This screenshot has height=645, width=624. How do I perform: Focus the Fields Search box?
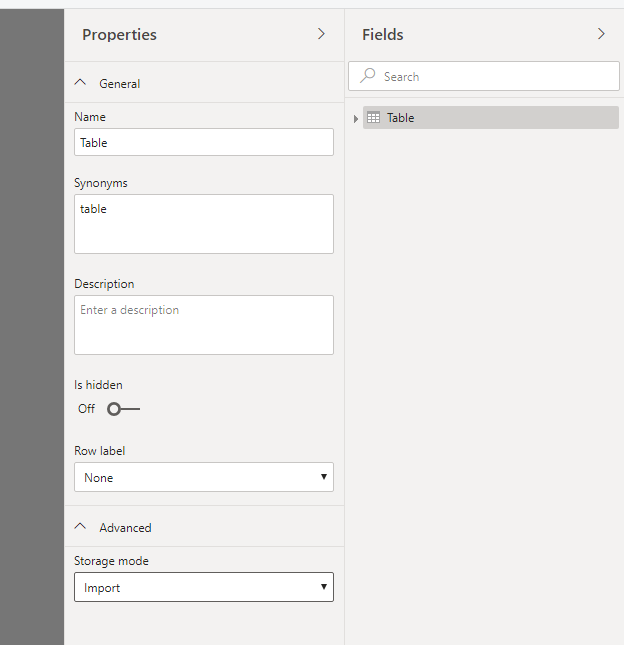pos(484,76)
